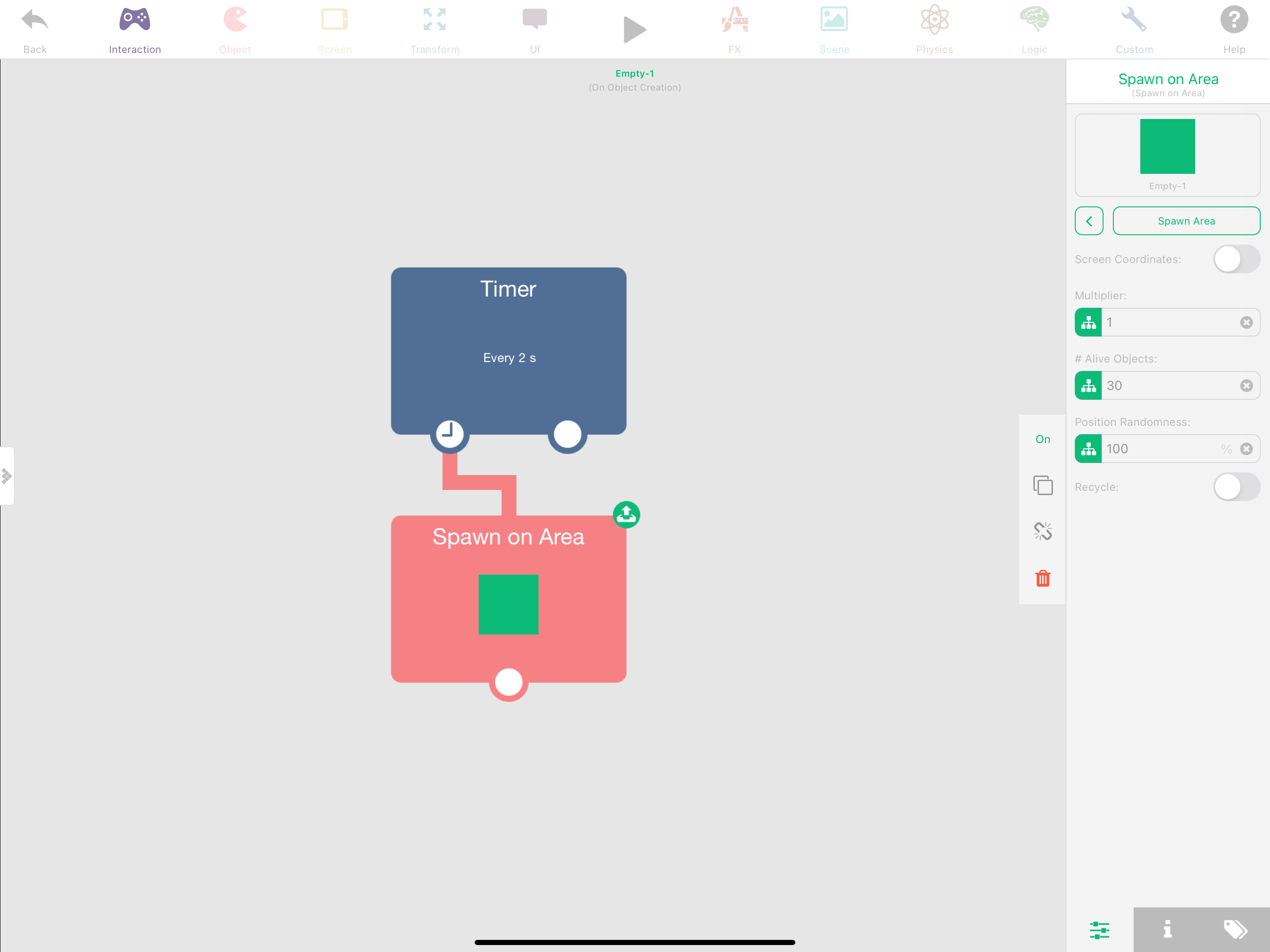Expand the left side panel handle
Image resolution: width=1270 pixels, height=952 pixels.
[x=7, y=476]
